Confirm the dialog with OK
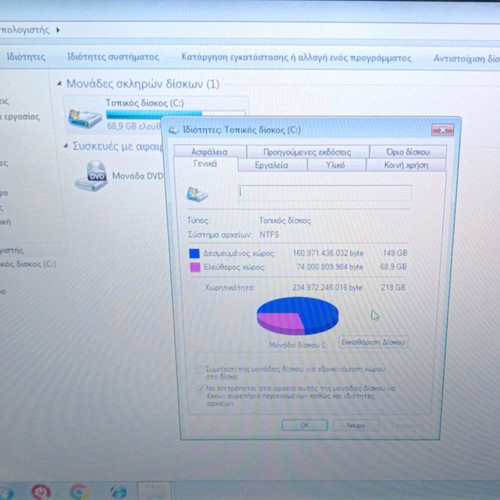 (x=304, y=425)
